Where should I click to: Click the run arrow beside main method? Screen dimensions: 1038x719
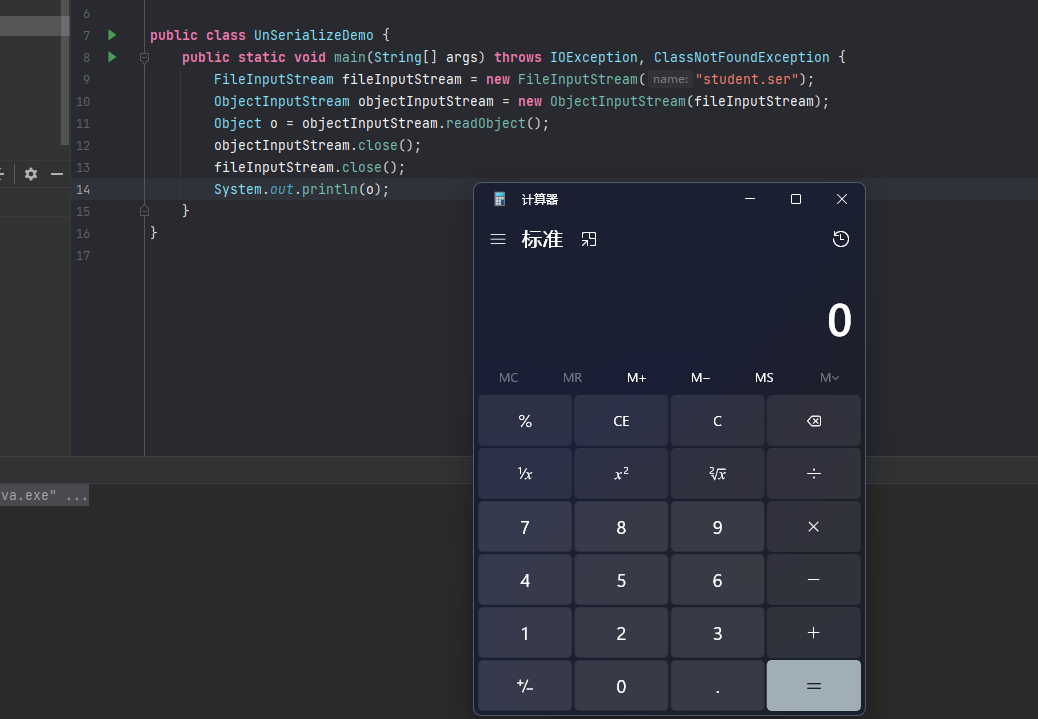click(x=112, y=57)
